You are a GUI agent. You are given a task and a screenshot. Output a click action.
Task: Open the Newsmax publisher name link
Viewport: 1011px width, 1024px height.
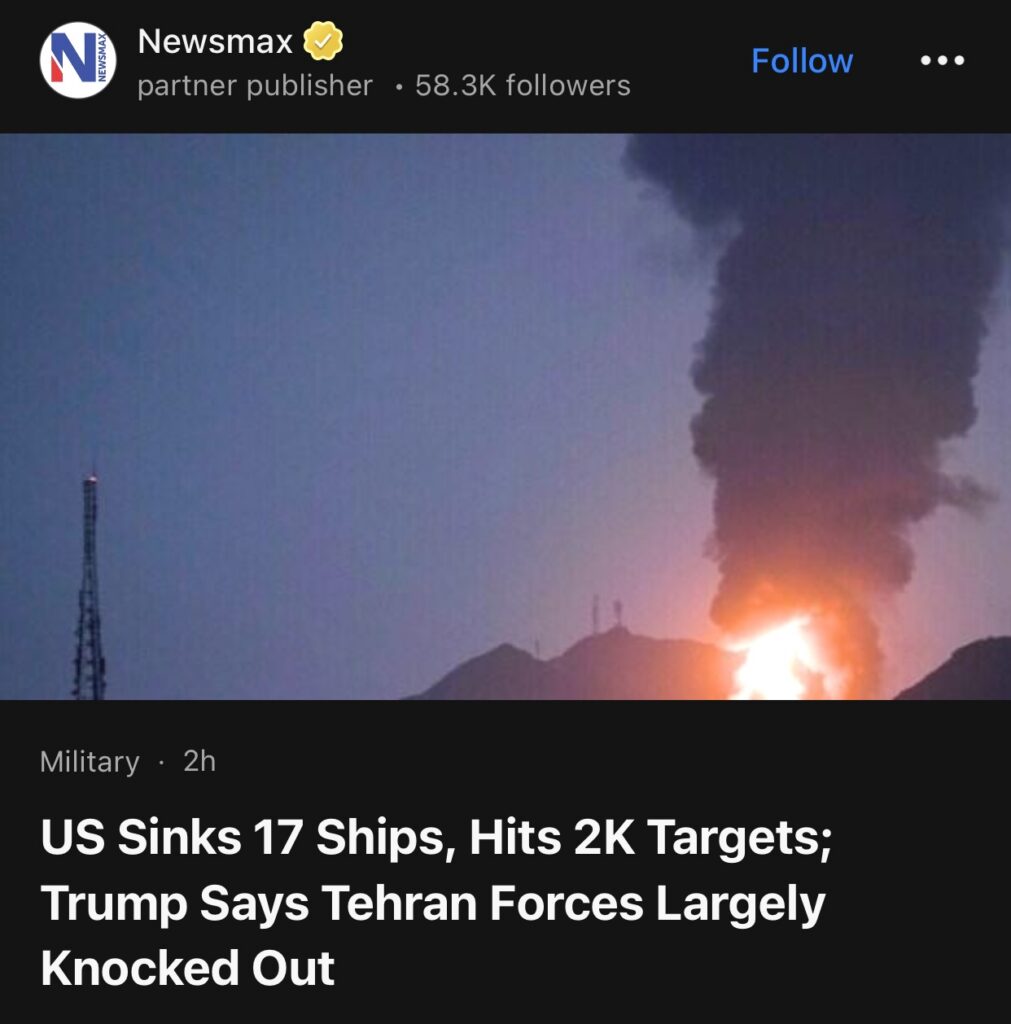(x=215, y=41)
